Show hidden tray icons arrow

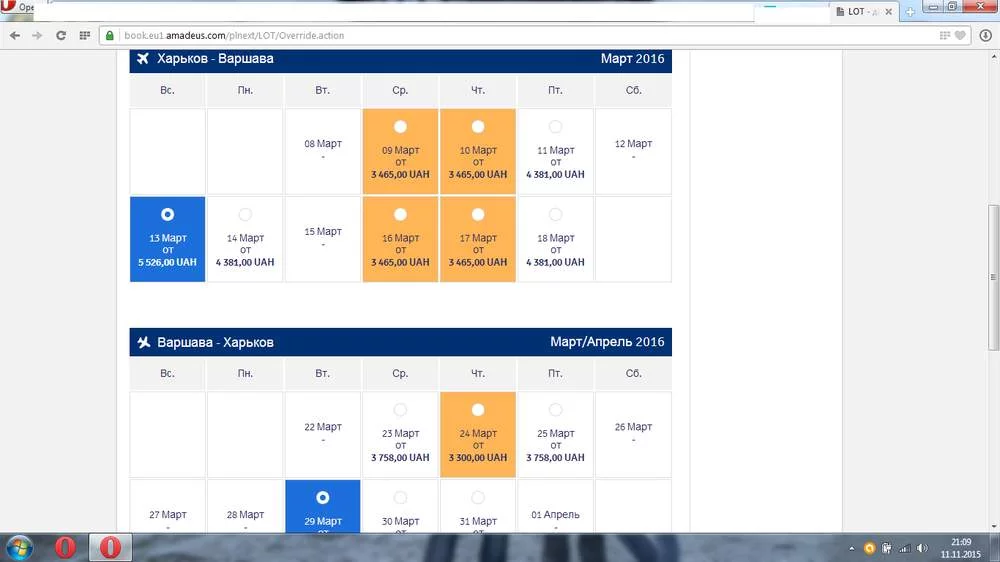point(851,548)
